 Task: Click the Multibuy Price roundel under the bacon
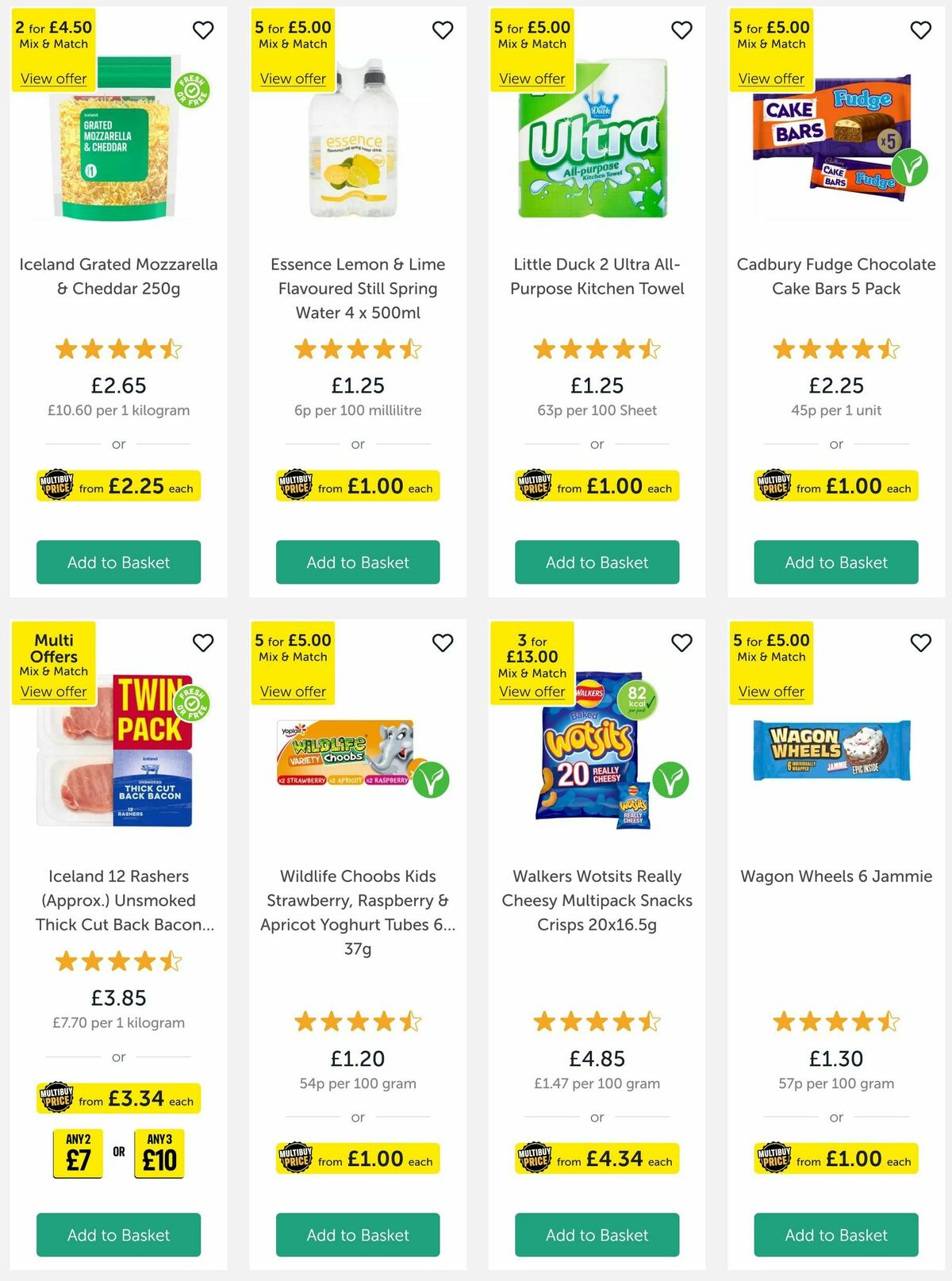(x=56, y=1099)
